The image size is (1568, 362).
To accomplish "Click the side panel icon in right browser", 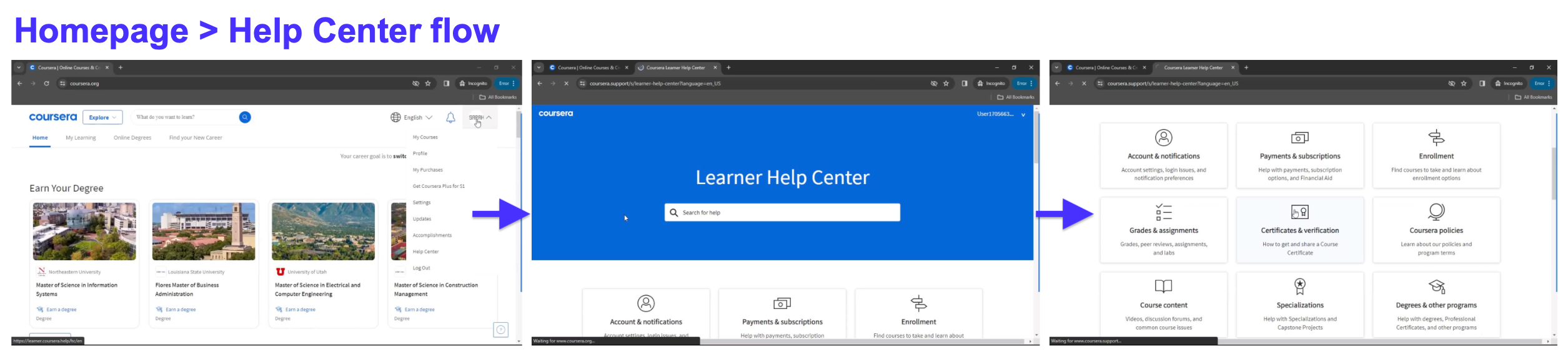I will 1482,83.
